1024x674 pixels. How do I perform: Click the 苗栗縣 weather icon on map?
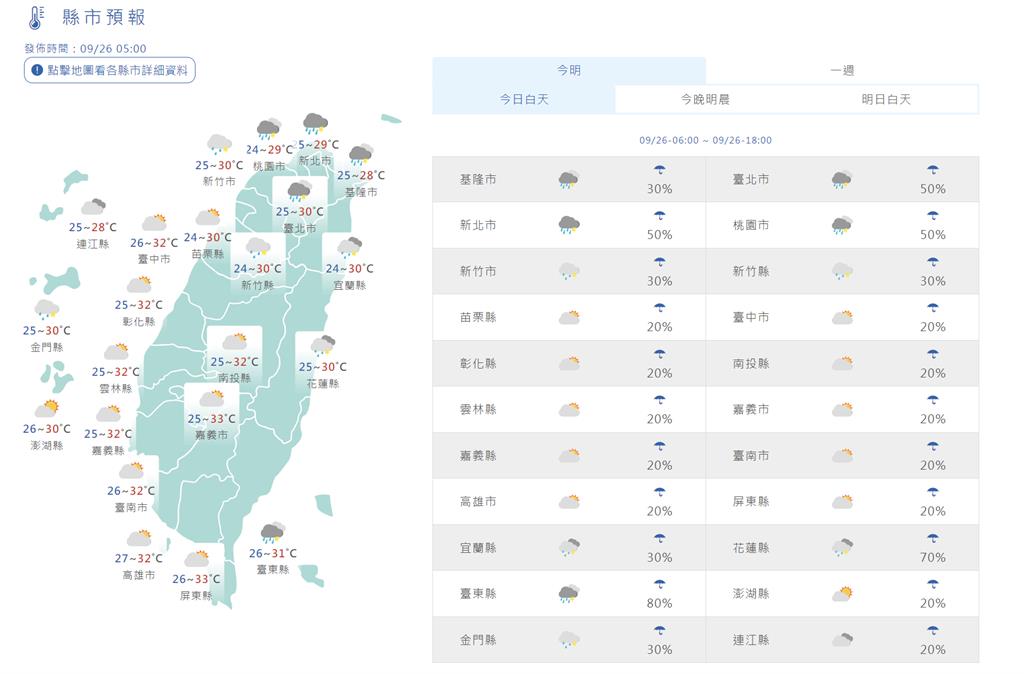208,217
